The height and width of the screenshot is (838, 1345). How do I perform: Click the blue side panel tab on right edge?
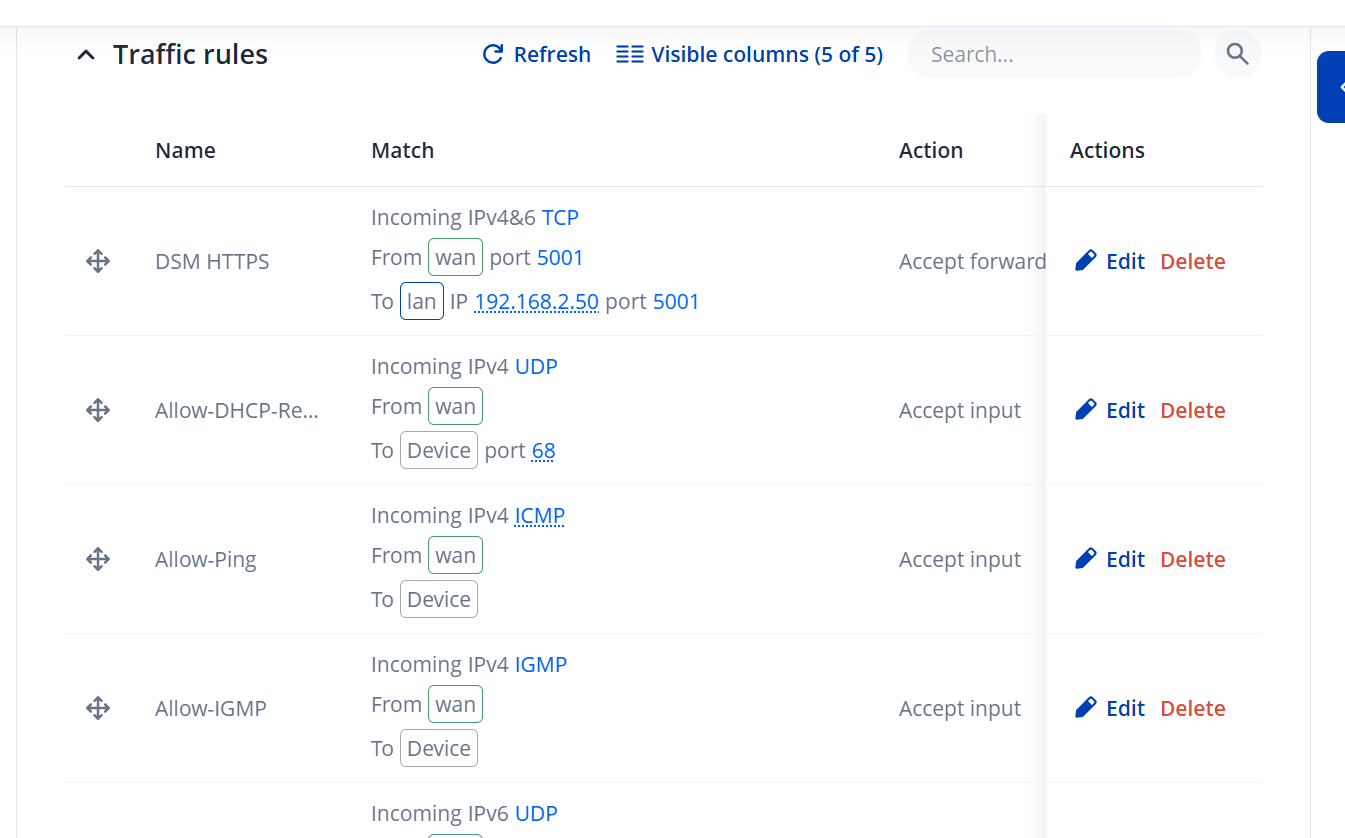point(1332,87)
